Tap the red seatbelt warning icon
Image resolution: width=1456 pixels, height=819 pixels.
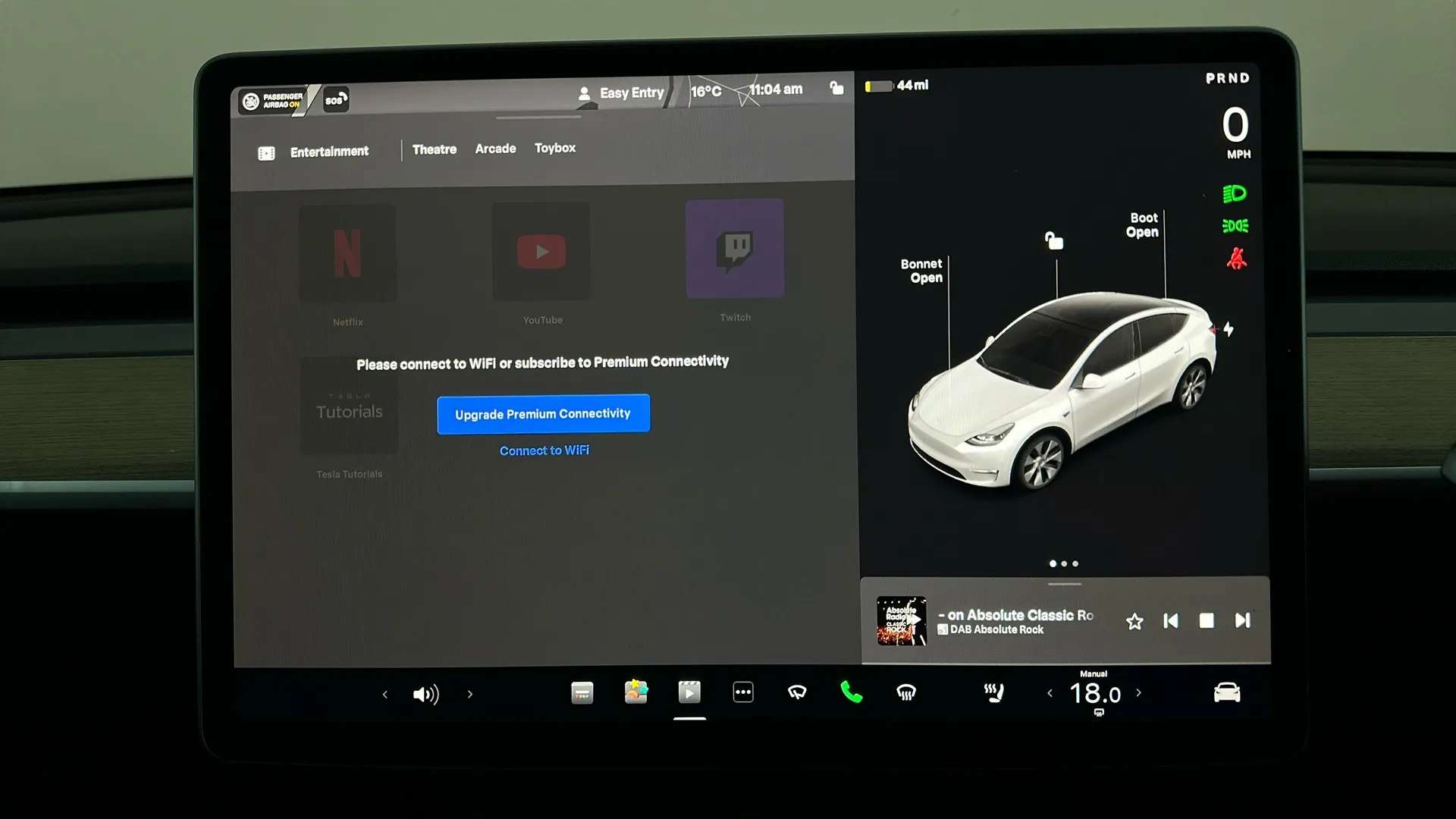pyautogui.click(x=1237, y=259)
